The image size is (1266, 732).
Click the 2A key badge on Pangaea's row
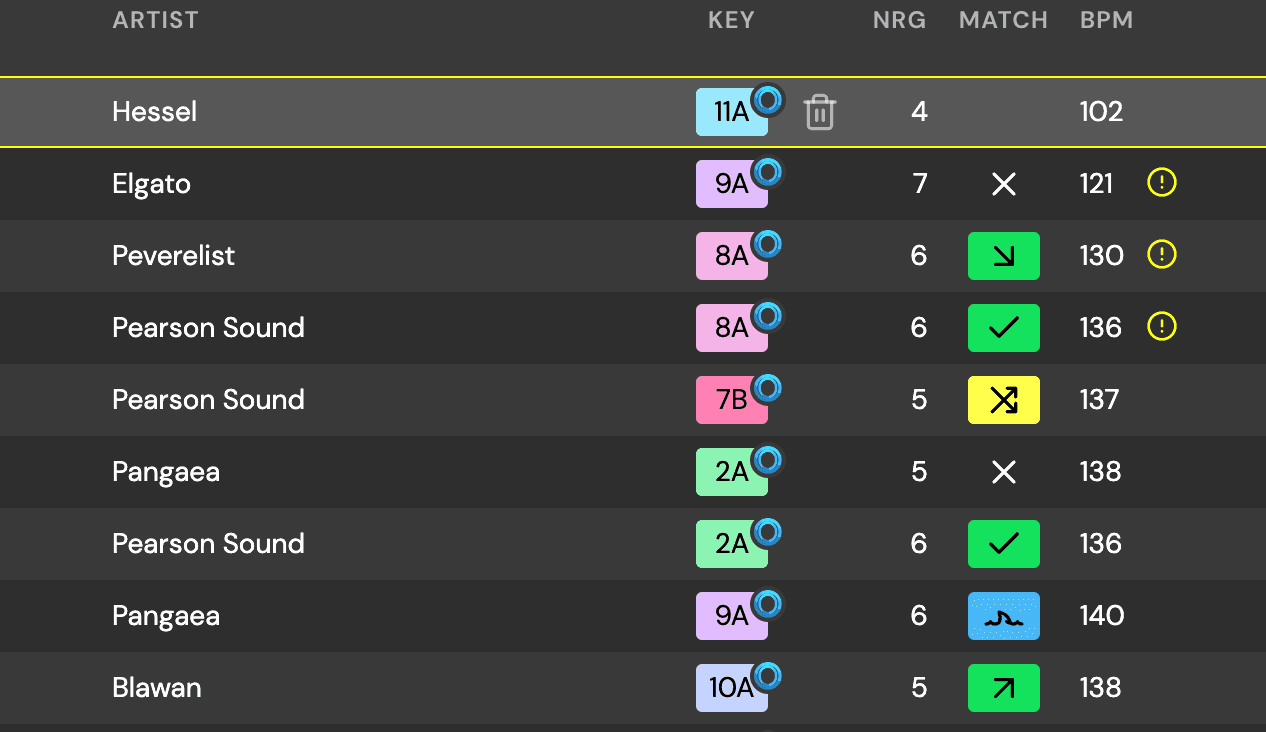[x=727, y=471]
